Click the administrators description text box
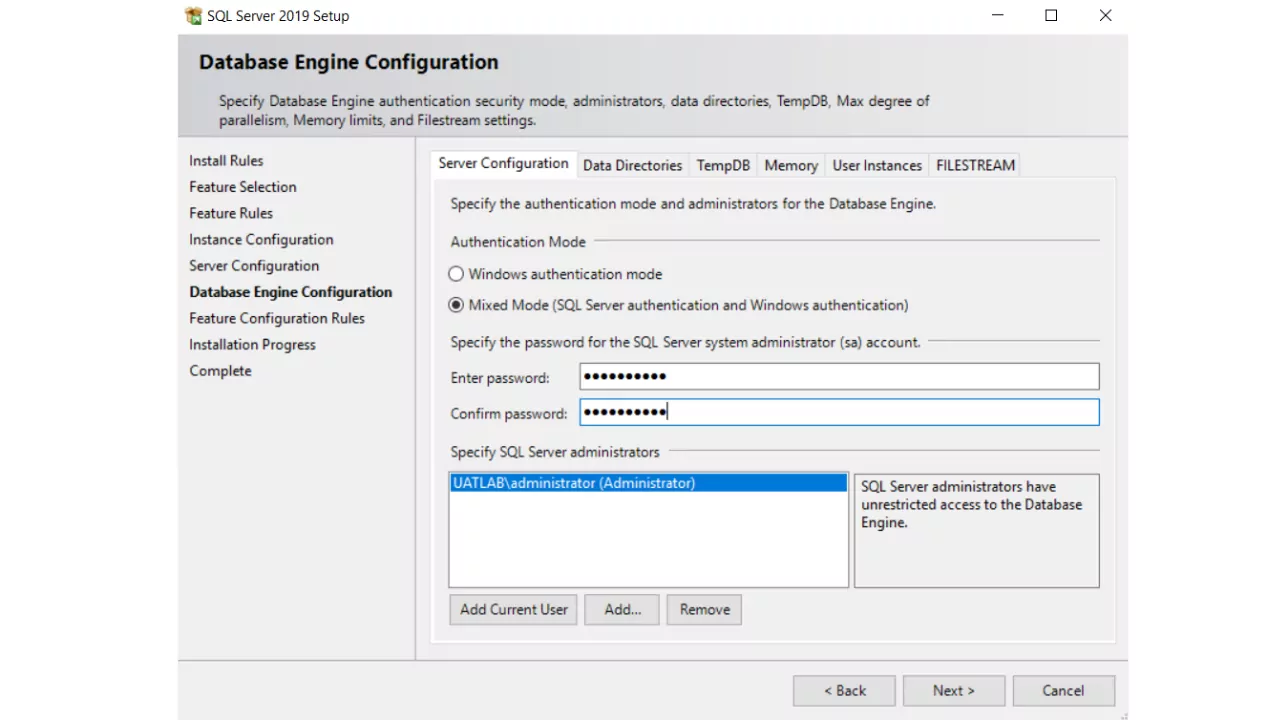This screenshot has height=720, width=1280. click(976, 530)
